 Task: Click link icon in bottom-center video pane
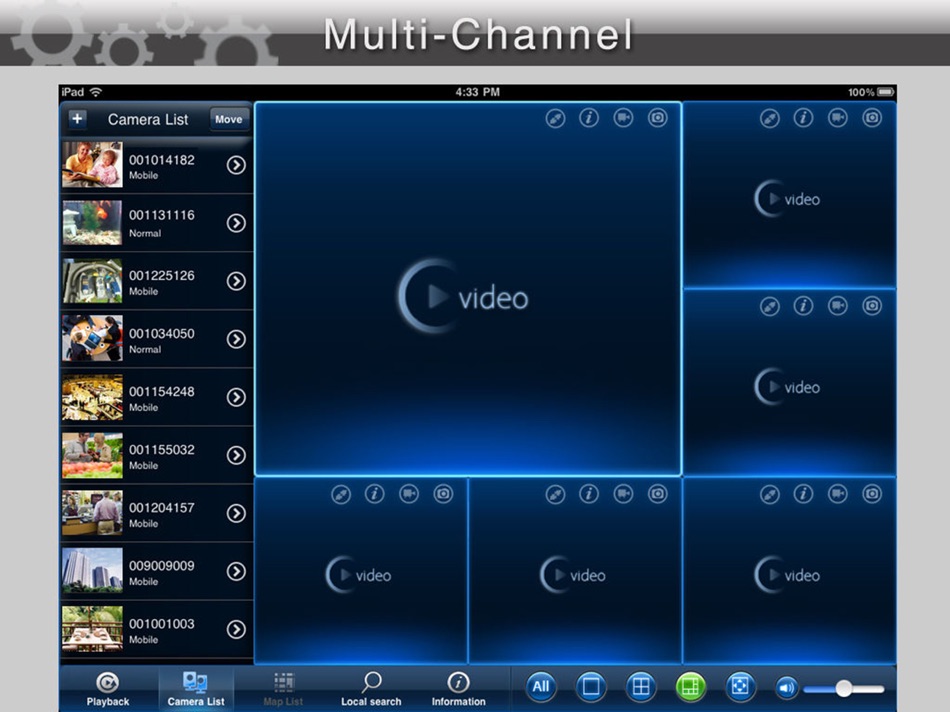555,495
